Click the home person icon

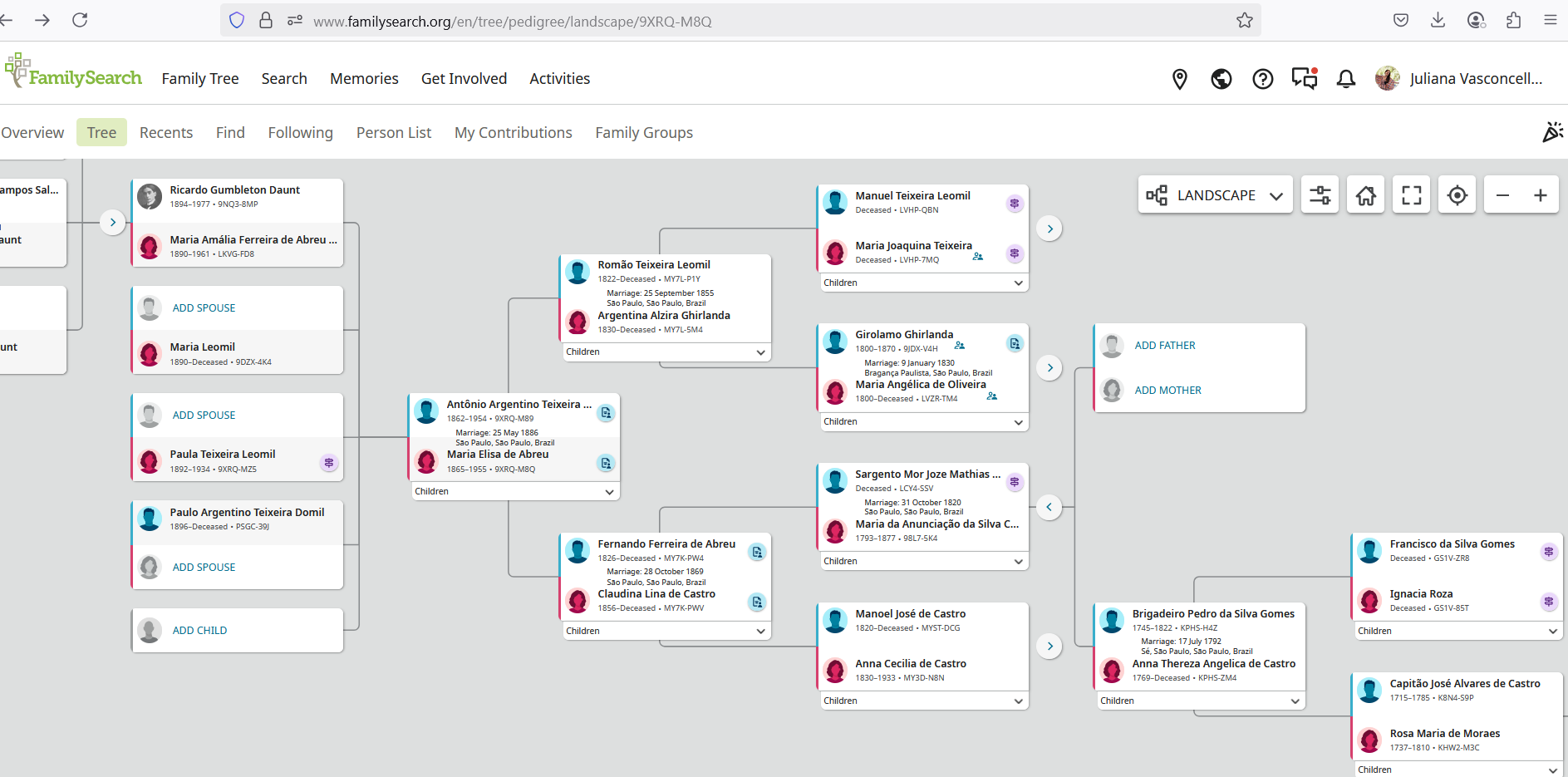coord(1365,195)
